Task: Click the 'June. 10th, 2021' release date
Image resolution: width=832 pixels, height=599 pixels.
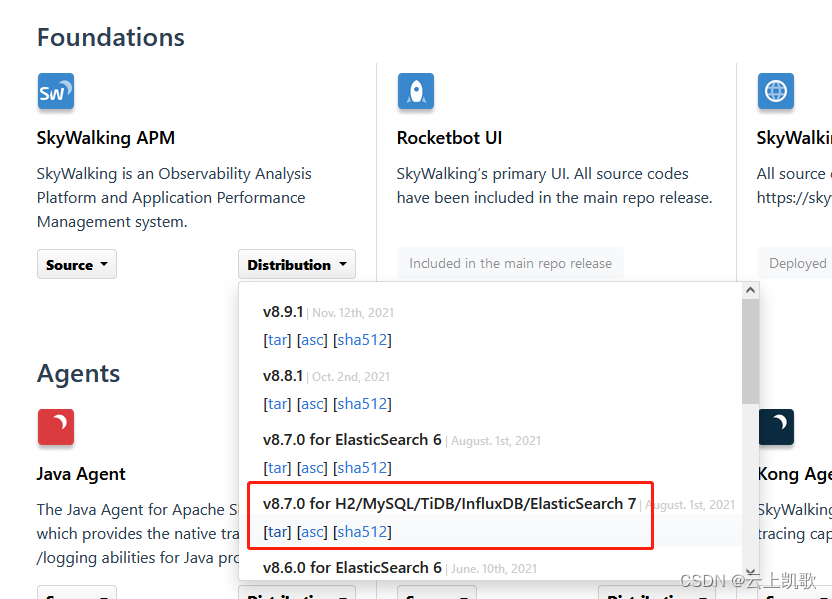Action: tap(494, 569)
